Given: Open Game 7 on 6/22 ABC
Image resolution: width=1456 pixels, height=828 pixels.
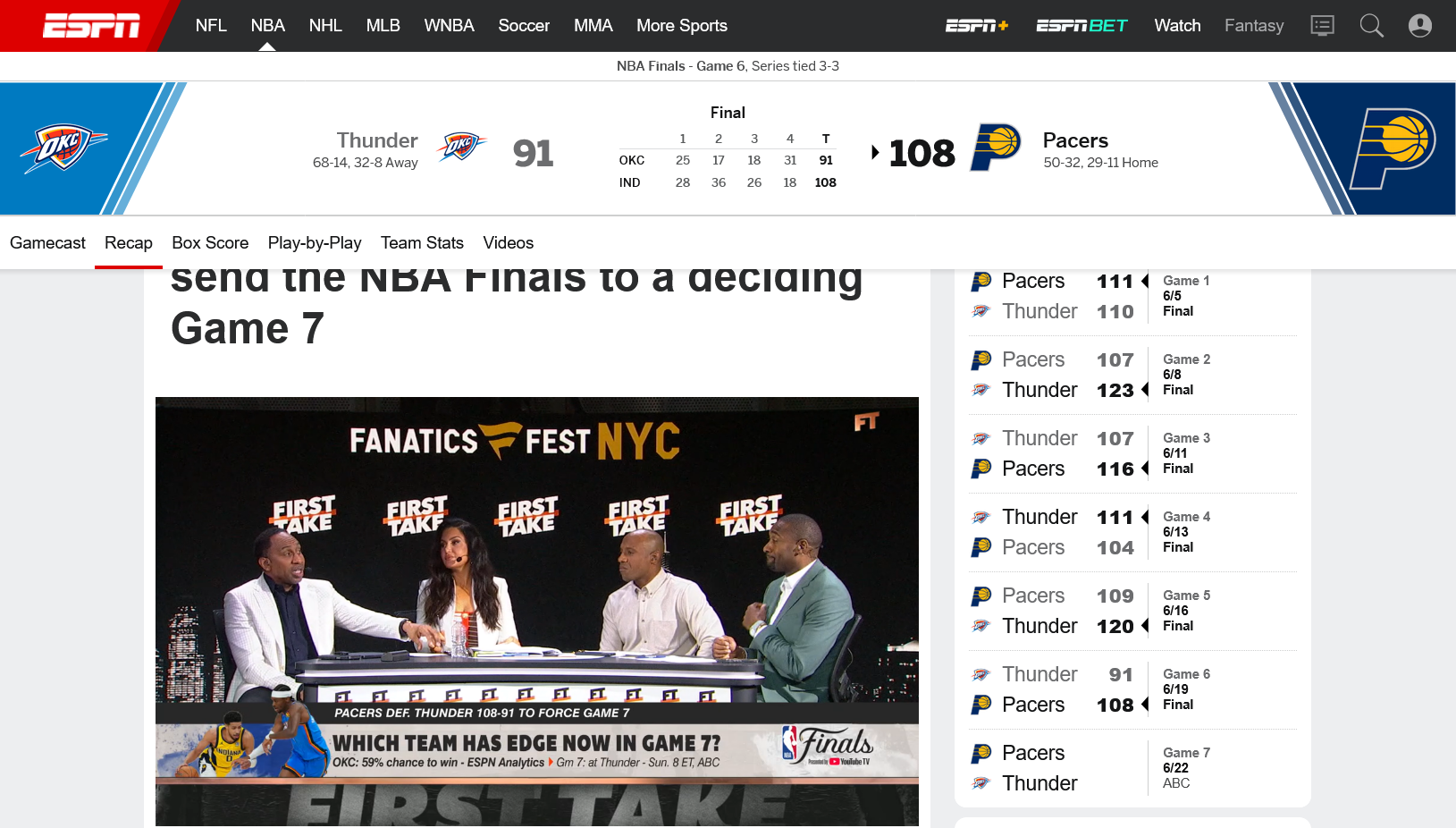Looking at the screenshot, I should click(1186, 768).
